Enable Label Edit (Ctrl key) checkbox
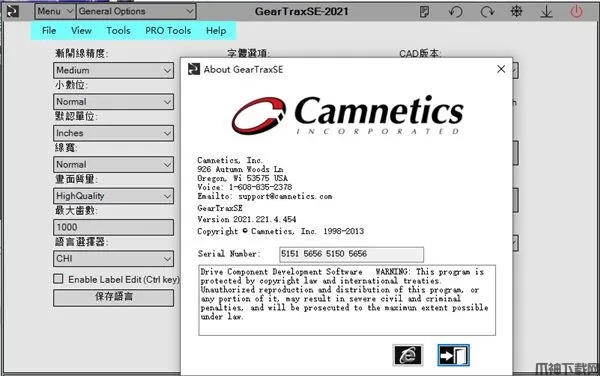 58,278
